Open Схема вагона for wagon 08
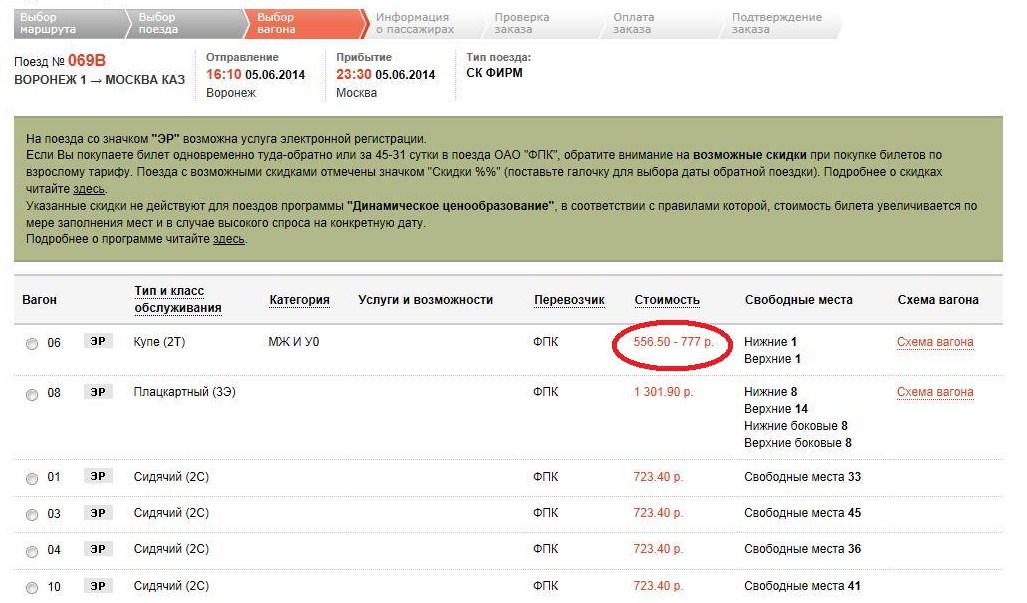This screenshot has height=603, width=1027. 934,392
